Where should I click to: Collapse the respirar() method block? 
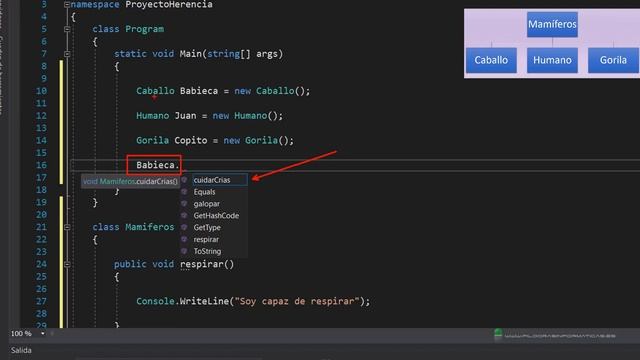click(x=67, y=264)
